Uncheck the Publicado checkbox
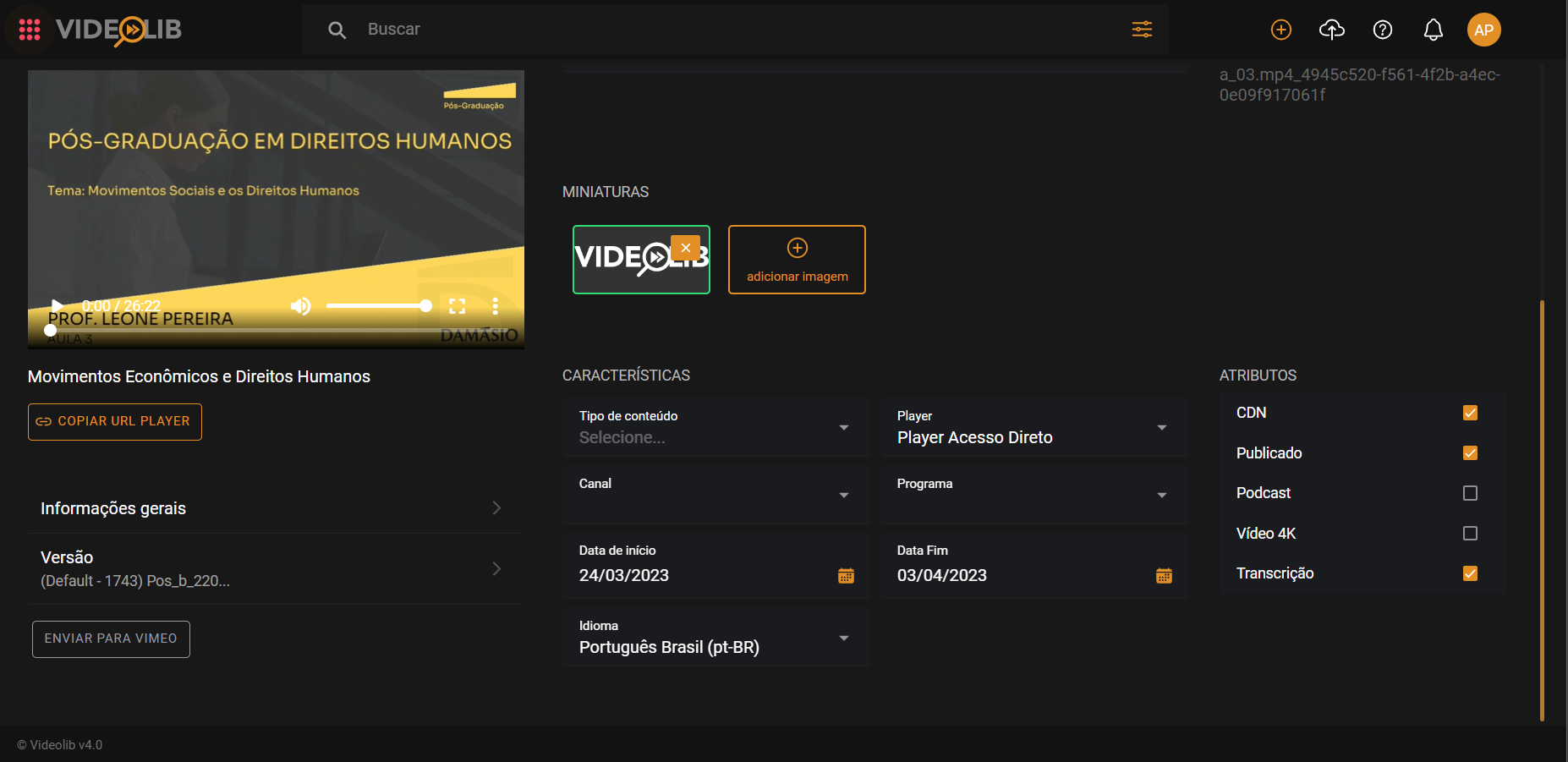The width and height of the screenshot is (1568, 762). [1471, 453]
